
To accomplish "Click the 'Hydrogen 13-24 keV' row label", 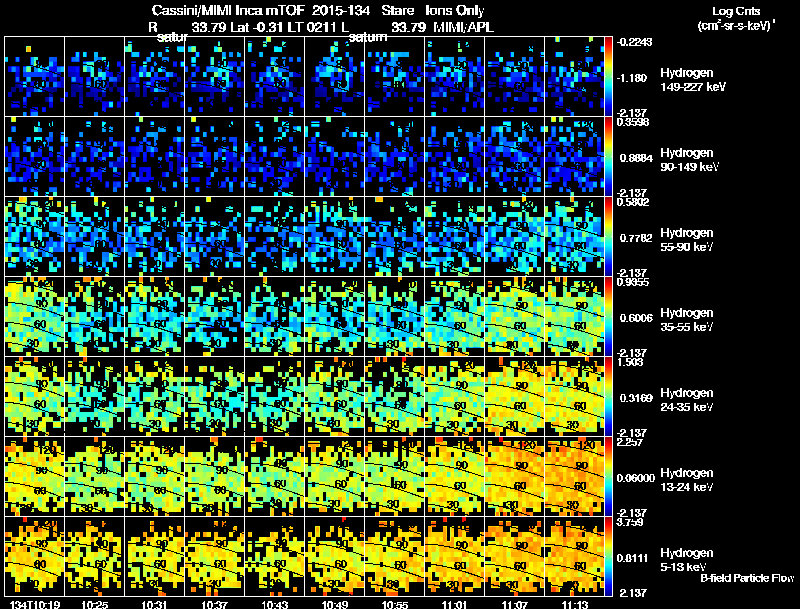I will click(687, 480).
